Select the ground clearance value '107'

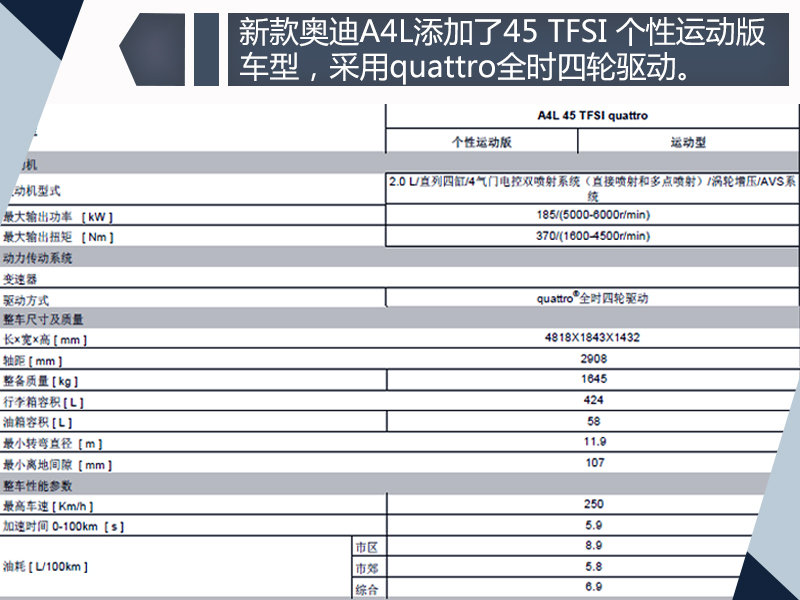(x=595, y=463)
